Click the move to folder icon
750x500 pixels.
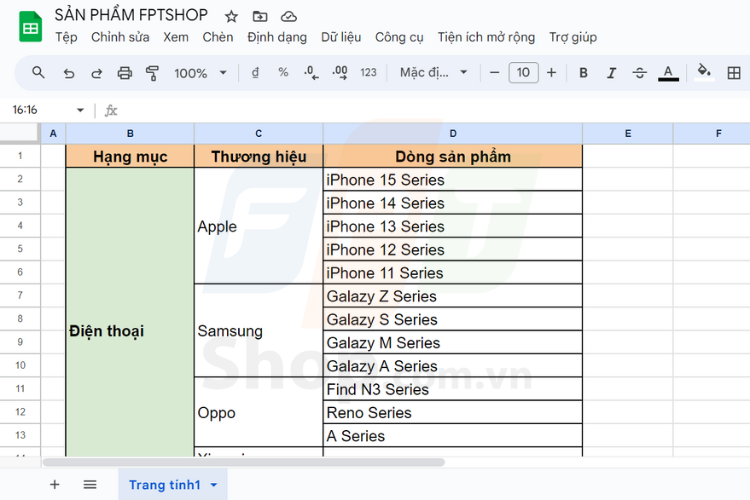[260, 17]
